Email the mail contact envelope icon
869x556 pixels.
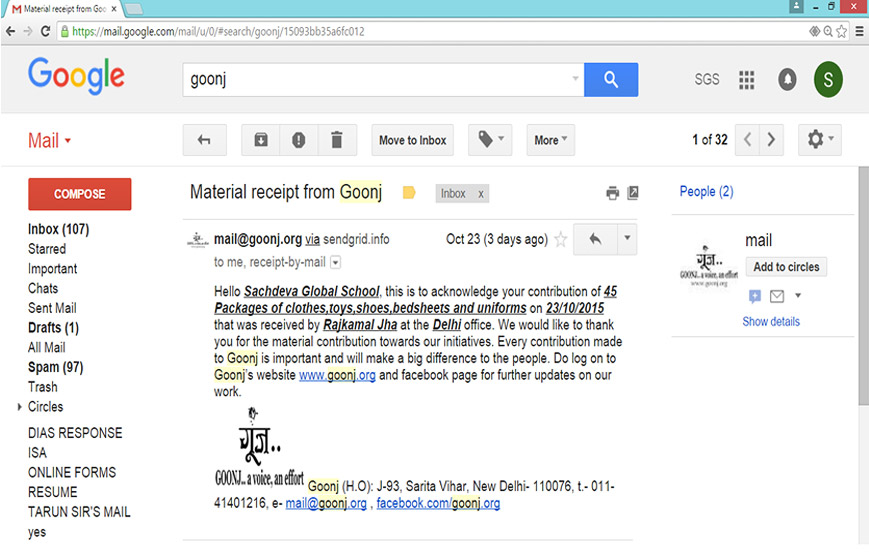(x=777, y=296)
